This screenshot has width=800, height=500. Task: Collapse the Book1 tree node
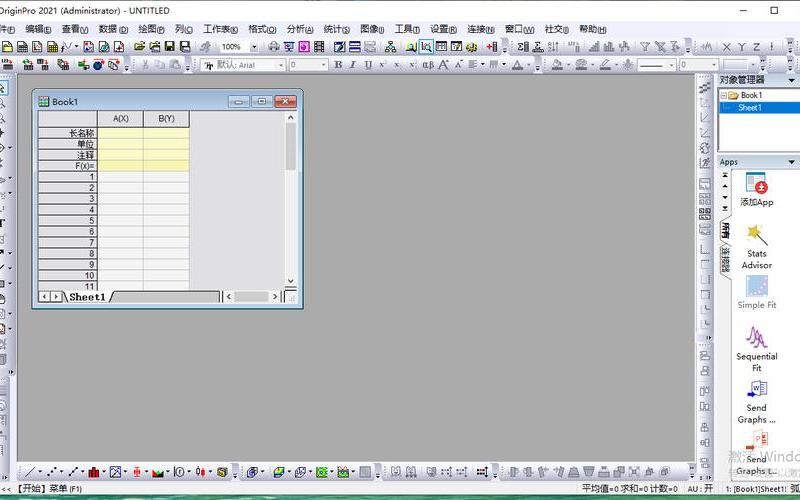click(723, 95)
